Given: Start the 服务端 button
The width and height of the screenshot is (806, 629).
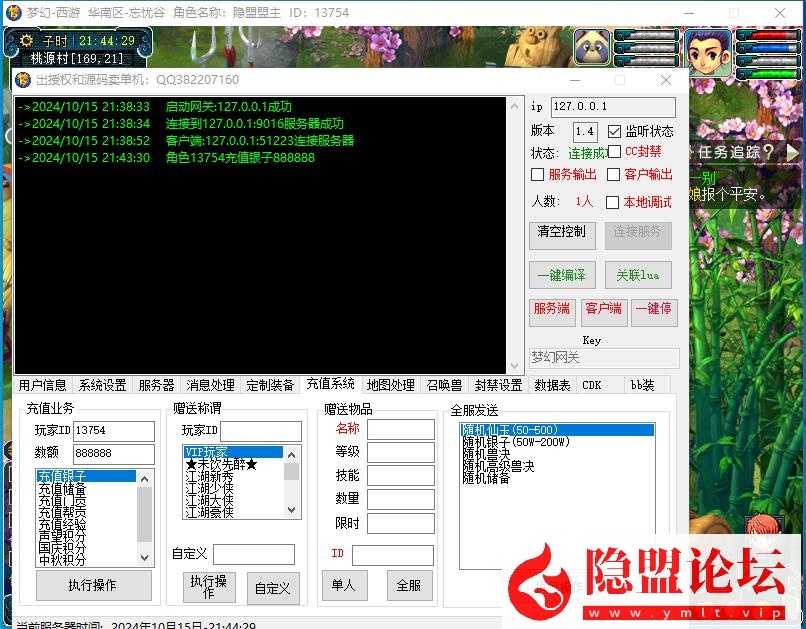Looking at the screenshot, I should [552, 312].
